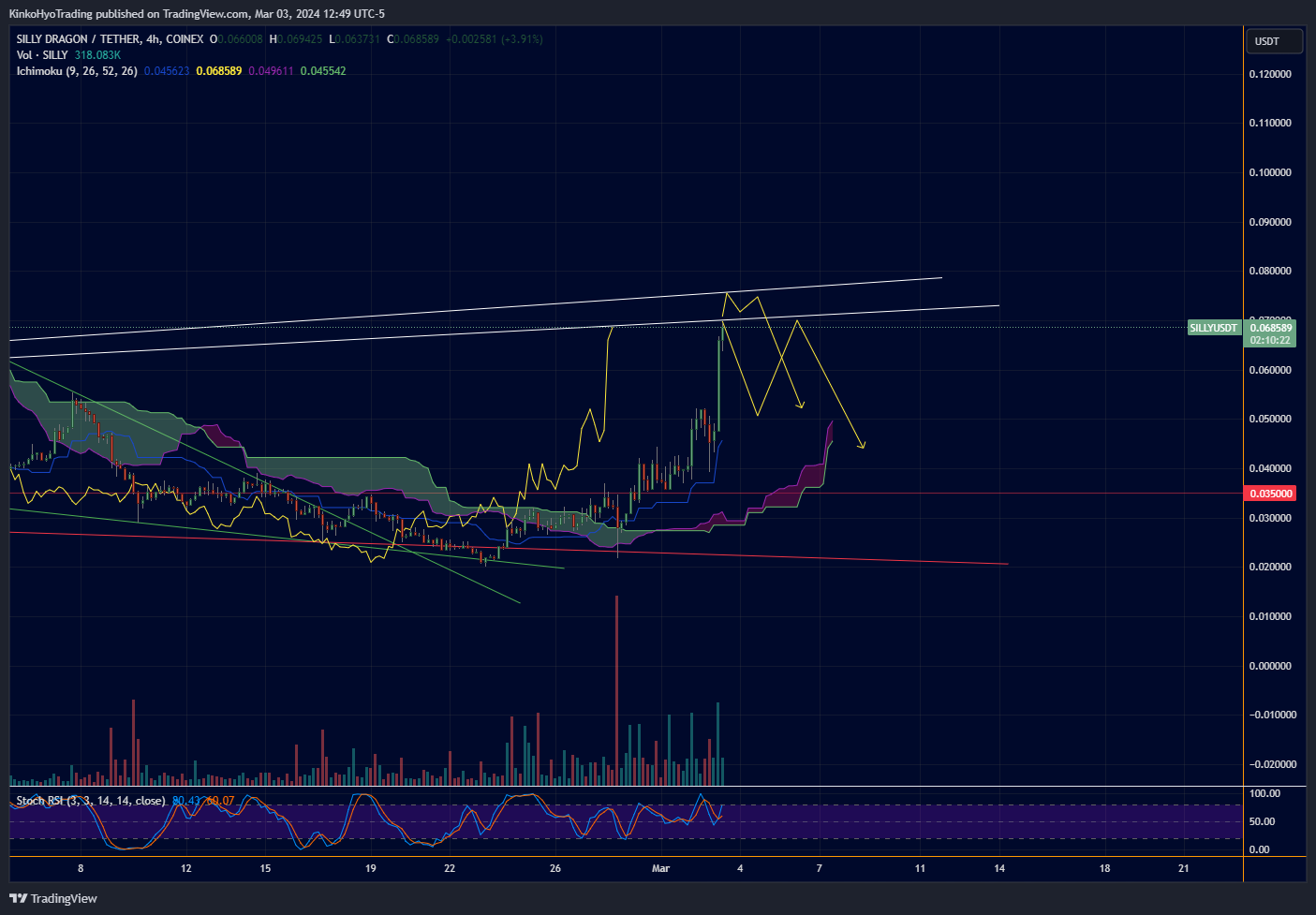Click date 21 on the time axis
The width and height of the screenshot is (1316, 915).
click(x=1184, y=868)
